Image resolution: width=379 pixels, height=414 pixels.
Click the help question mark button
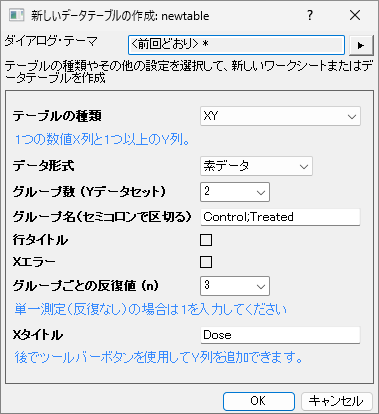pos(310,15)
